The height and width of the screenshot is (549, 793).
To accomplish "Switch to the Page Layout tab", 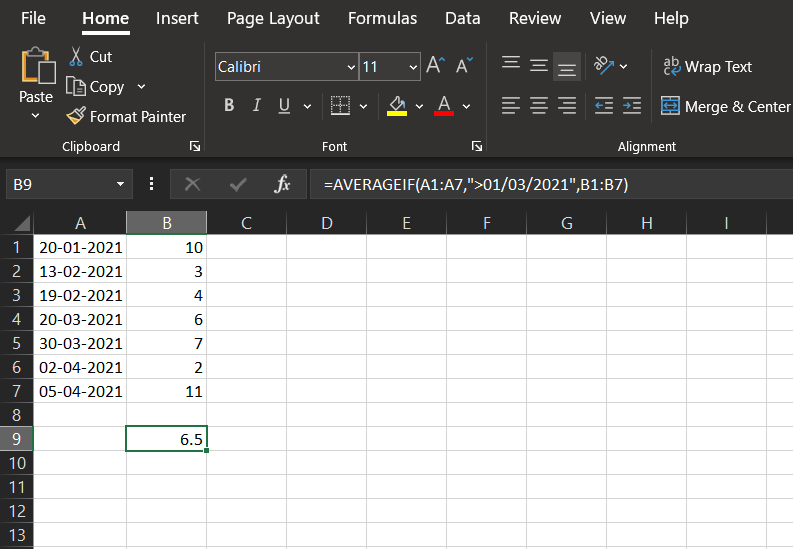I will tap(273, 18).
